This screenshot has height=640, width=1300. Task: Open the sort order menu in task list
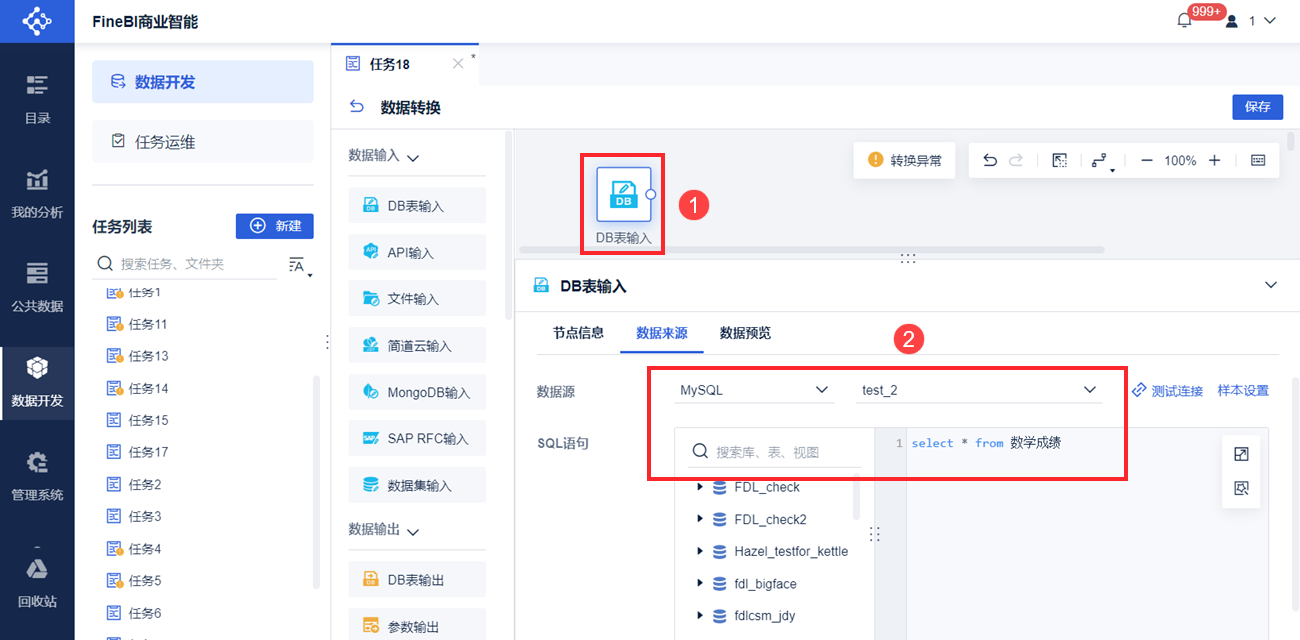click(x=300, y=265)
